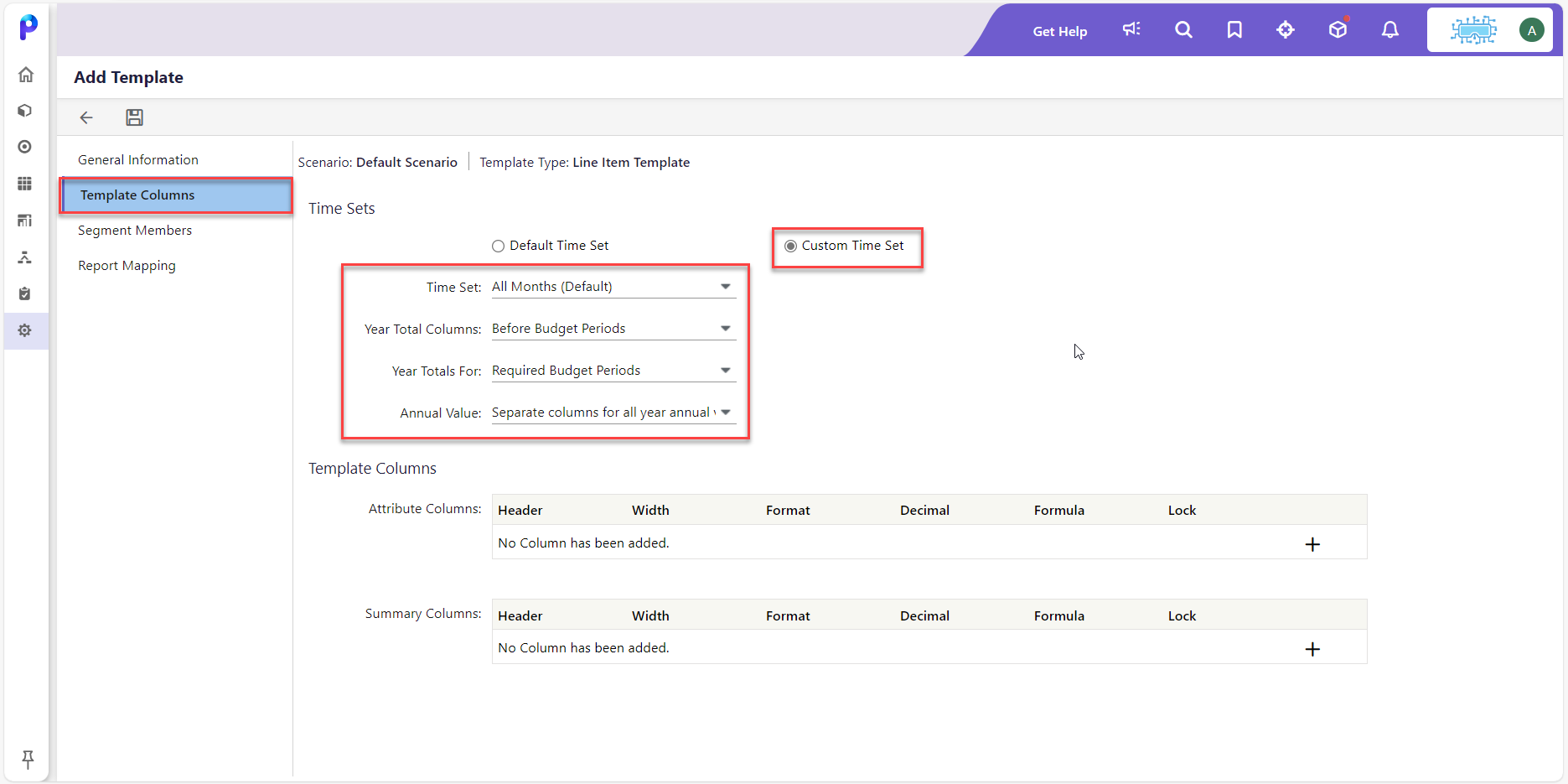
Task: Click the Line Item Template text
Action: click(x=631, y=163)
